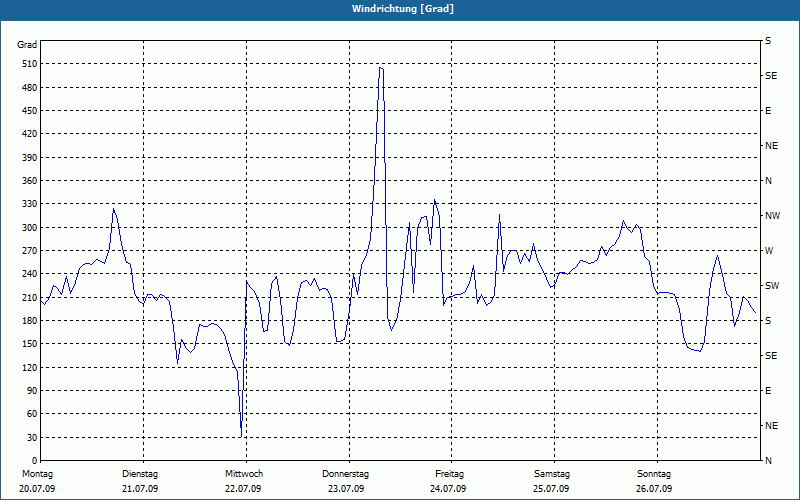The width and height of the screenshot is (800, 500).
Task: Select the '180' y-axis value
Action: point(31,321)
